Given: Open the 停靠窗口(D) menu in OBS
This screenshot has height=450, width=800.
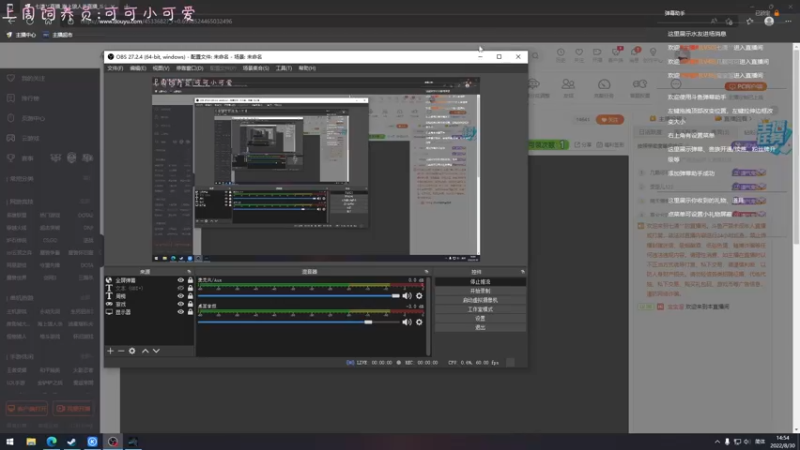Looking at the screenshot, I should (x=189, y=68).
